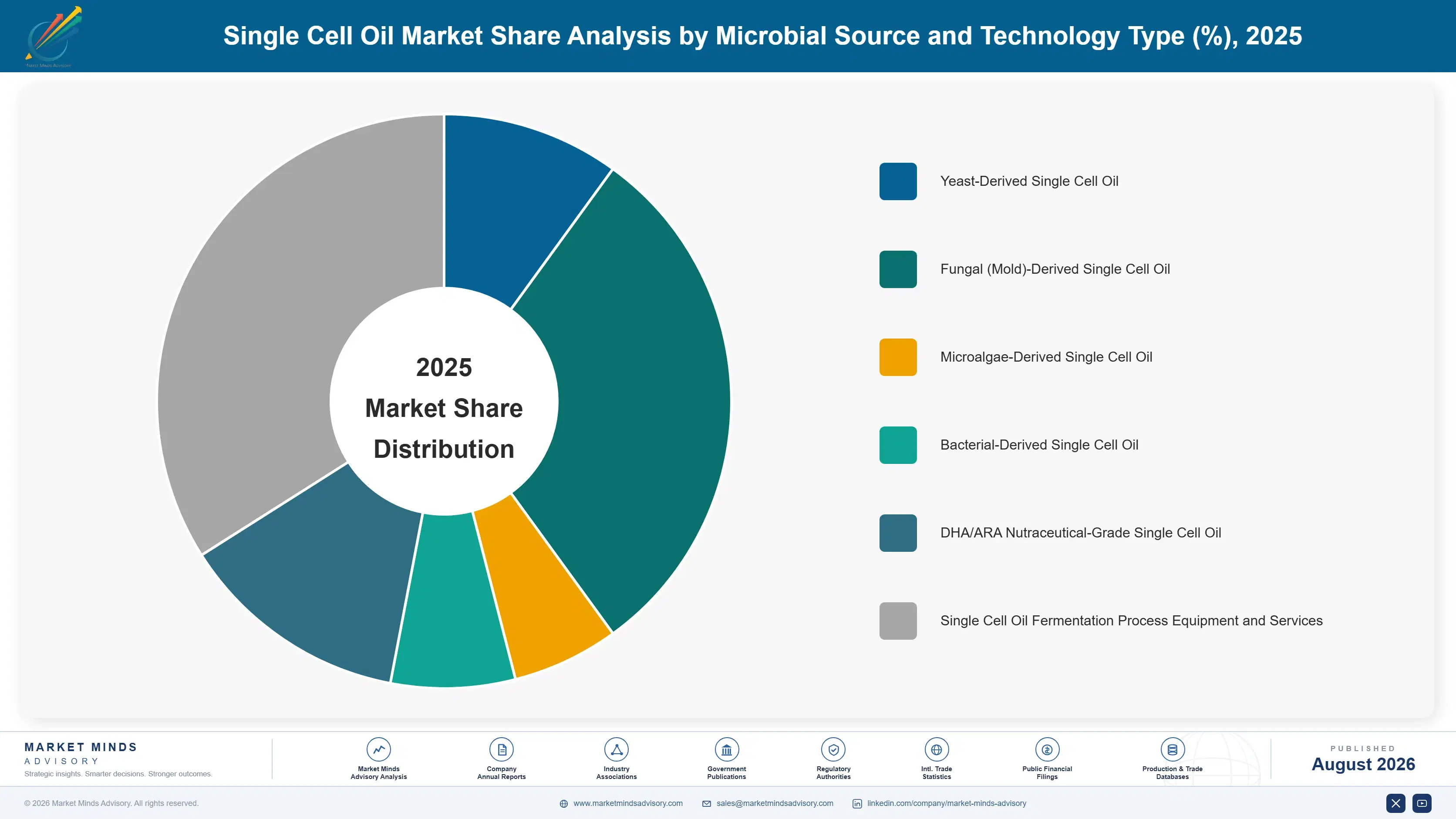This screenshot has width=1456, height=819.
Task: Click the Government Publications icon
Action: [726, 749]
